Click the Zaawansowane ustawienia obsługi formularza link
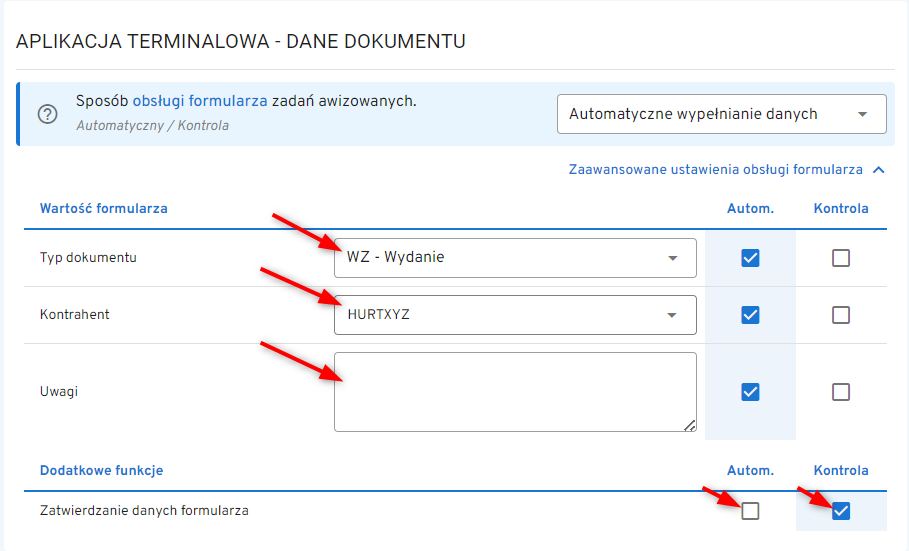909x551 pixels. point(715,170)
